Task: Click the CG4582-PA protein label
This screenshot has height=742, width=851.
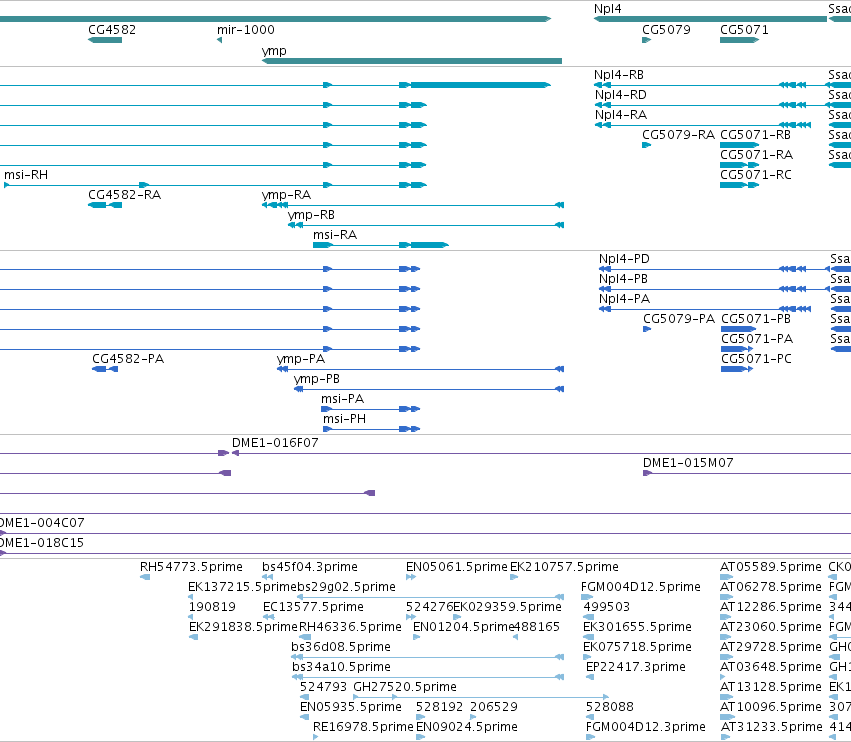Action: point(128,359)
